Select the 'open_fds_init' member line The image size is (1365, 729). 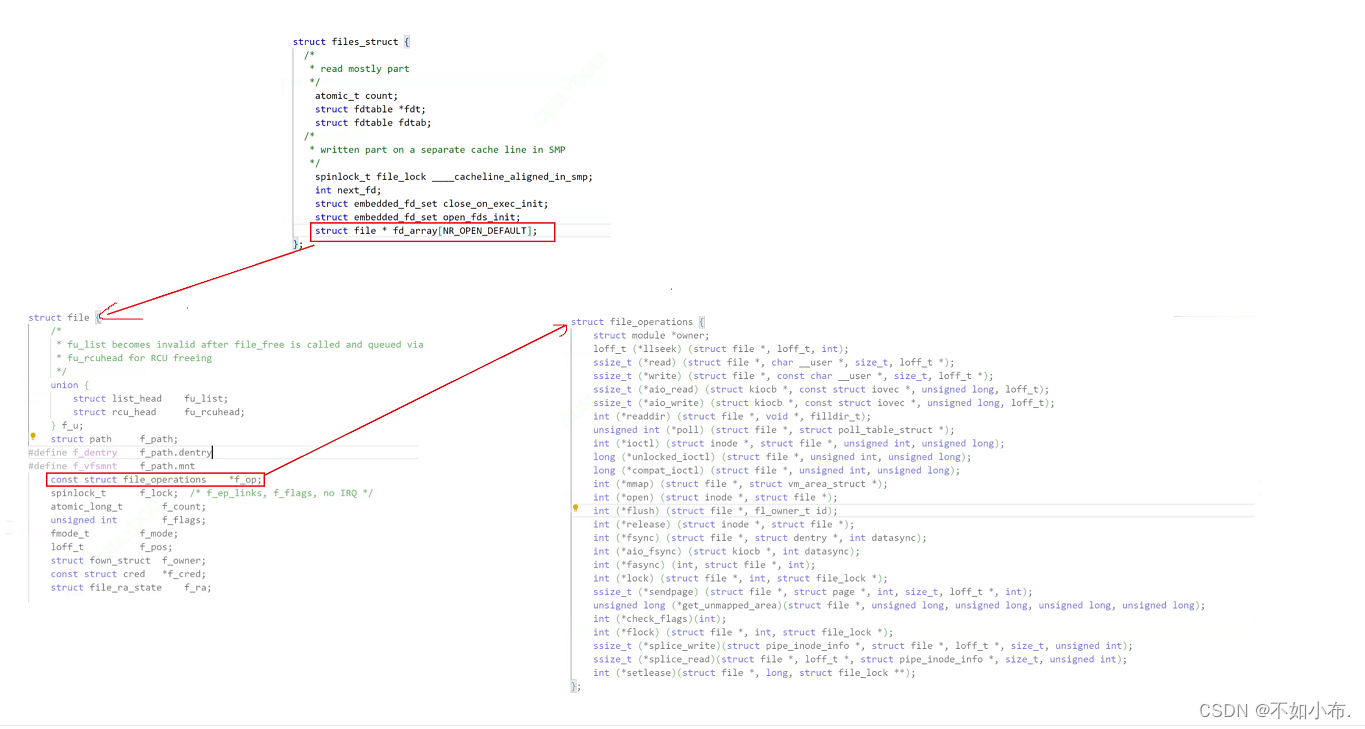(418, 217)
